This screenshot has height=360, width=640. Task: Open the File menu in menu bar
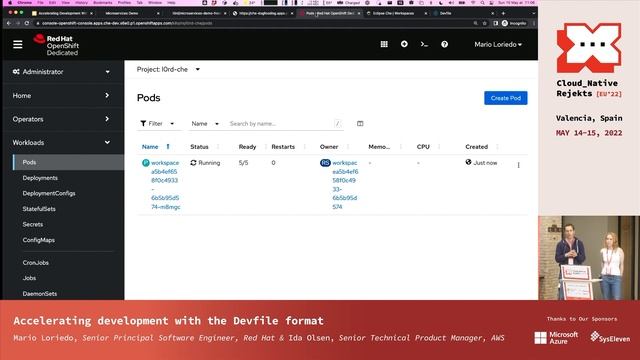tap(40, 2)
